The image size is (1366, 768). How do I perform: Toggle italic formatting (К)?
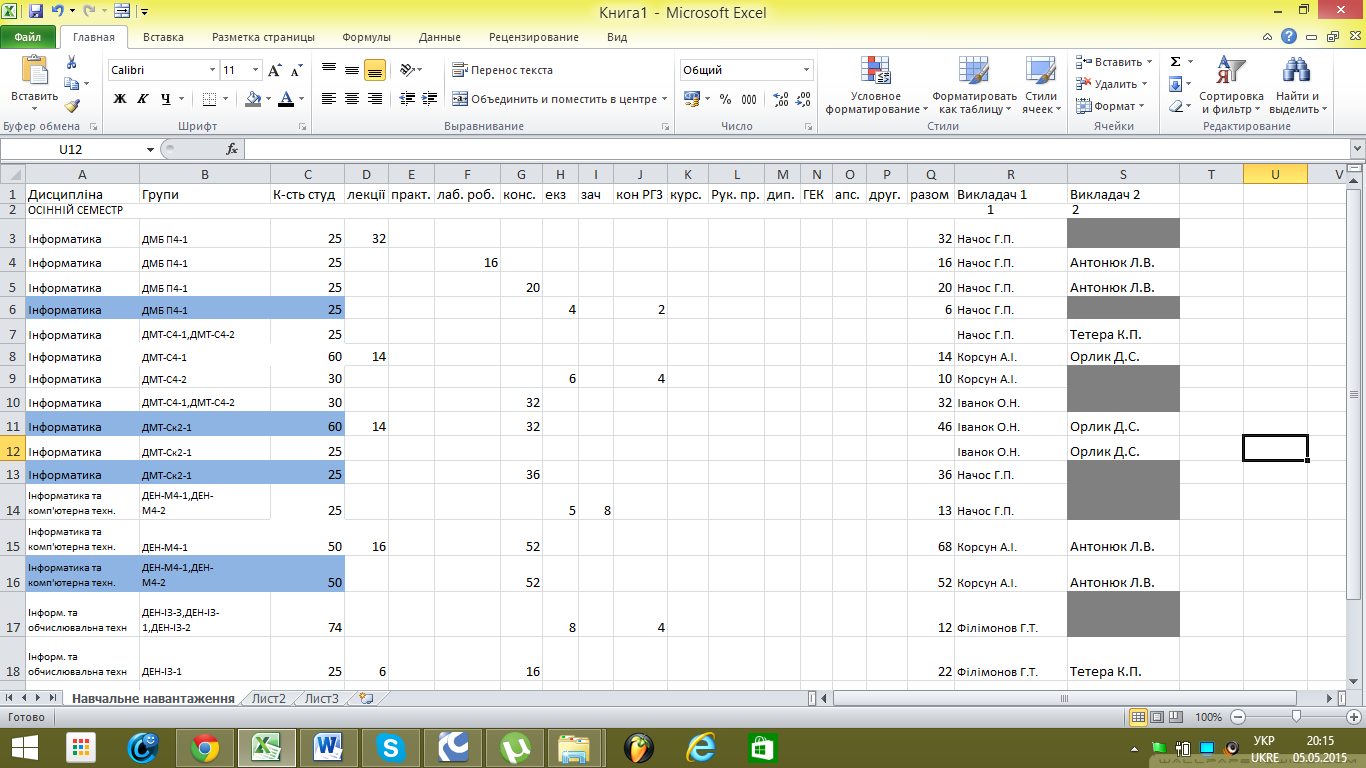point(142,99)
